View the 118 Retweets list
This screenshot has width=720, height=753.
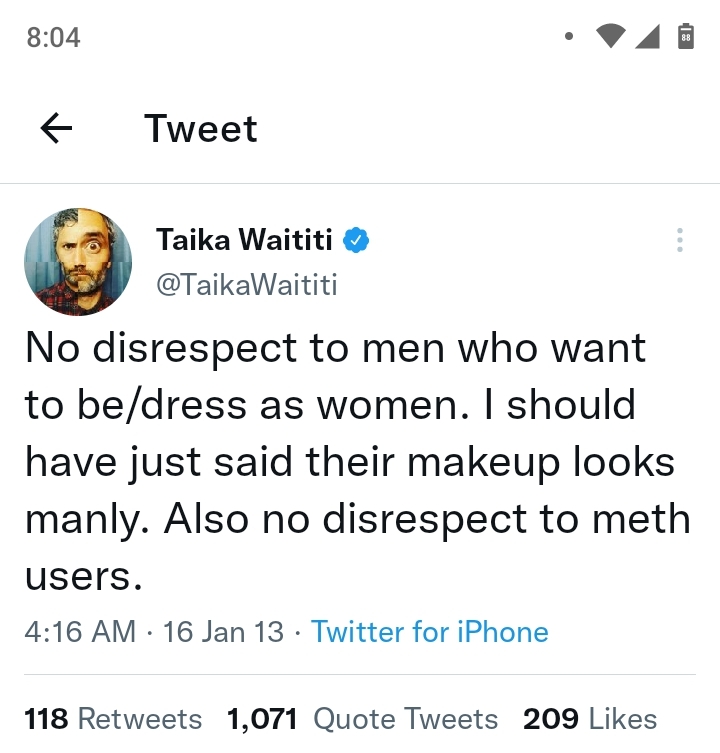[113, 718]
